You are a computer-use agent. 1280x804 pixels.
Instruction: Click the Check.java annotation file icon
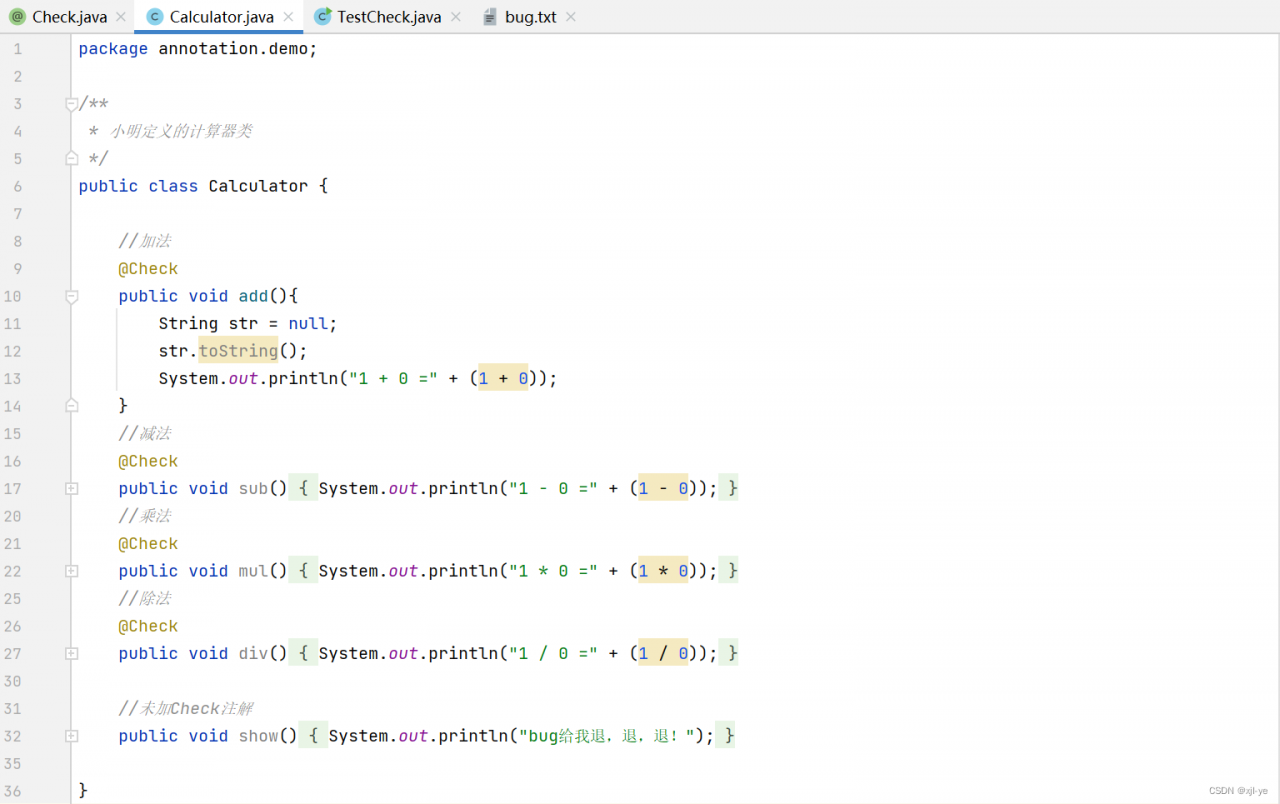[x=17, y=17]
